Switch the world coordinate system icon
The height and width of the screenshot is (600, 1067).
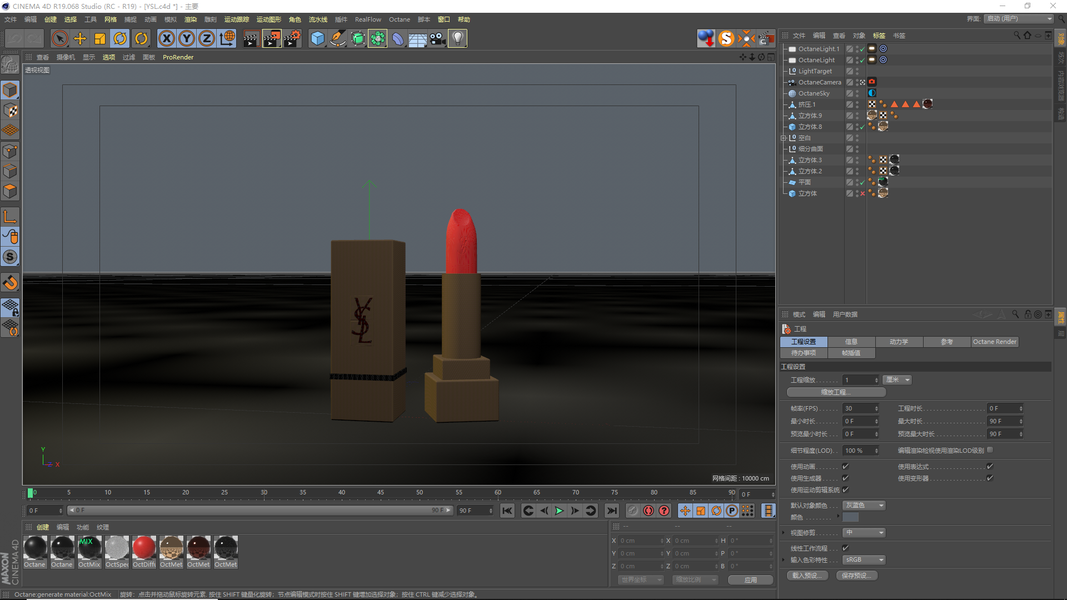coord(227,39)
